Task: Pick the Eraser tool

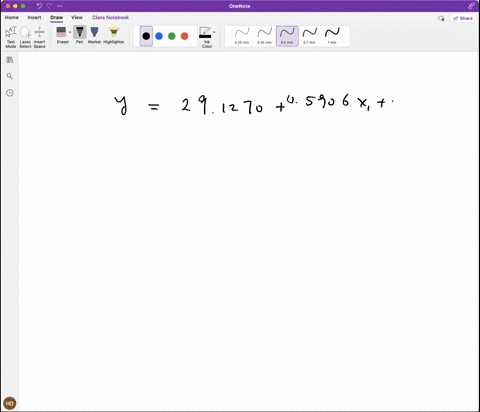Action: (62, 35)
